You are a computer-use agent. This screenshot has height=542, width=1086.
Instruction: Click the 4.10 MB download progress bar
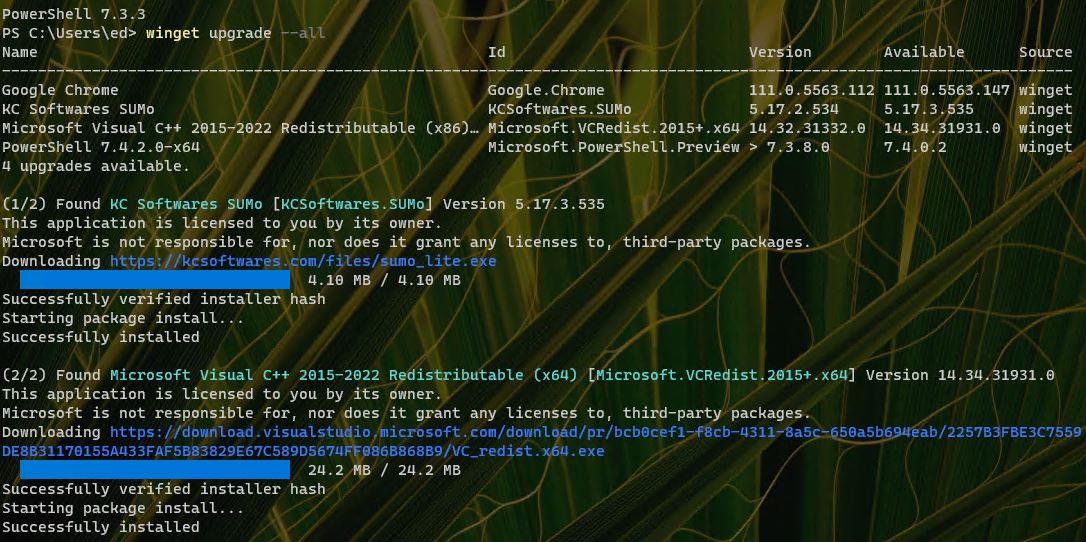(x=155, y=280)
